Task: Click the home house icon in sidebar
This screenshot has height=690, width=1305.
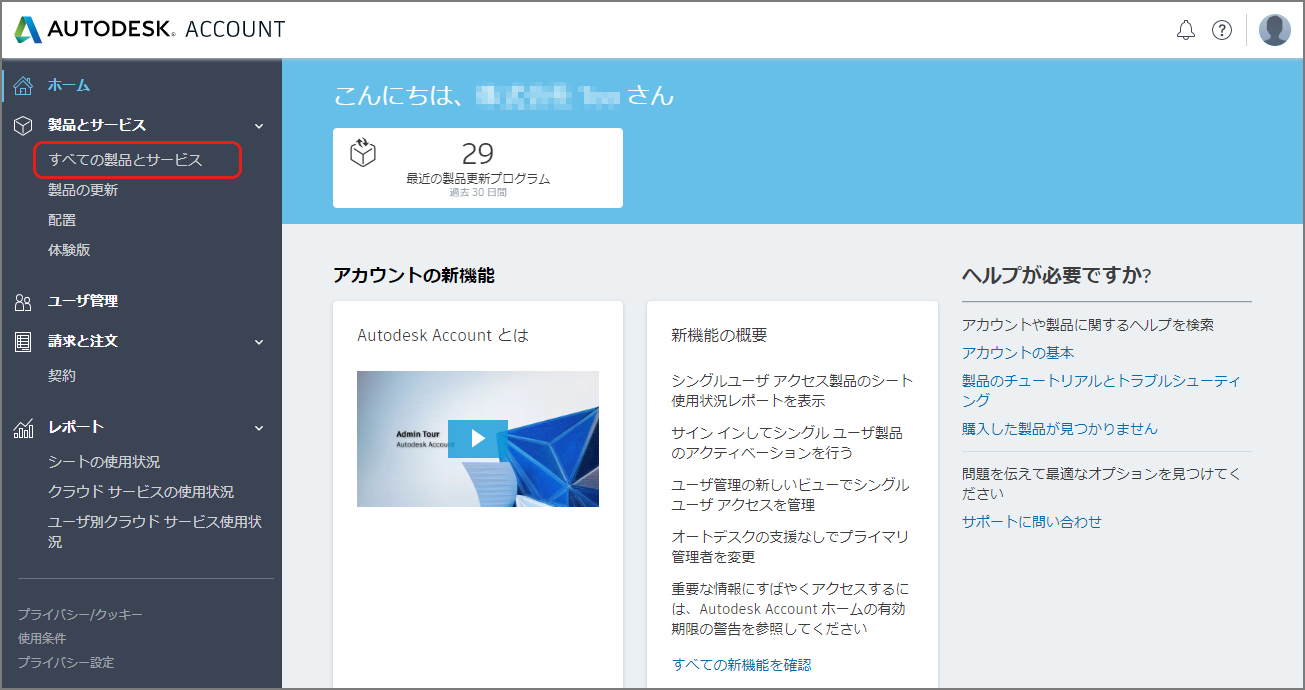Action: [24, 85]
